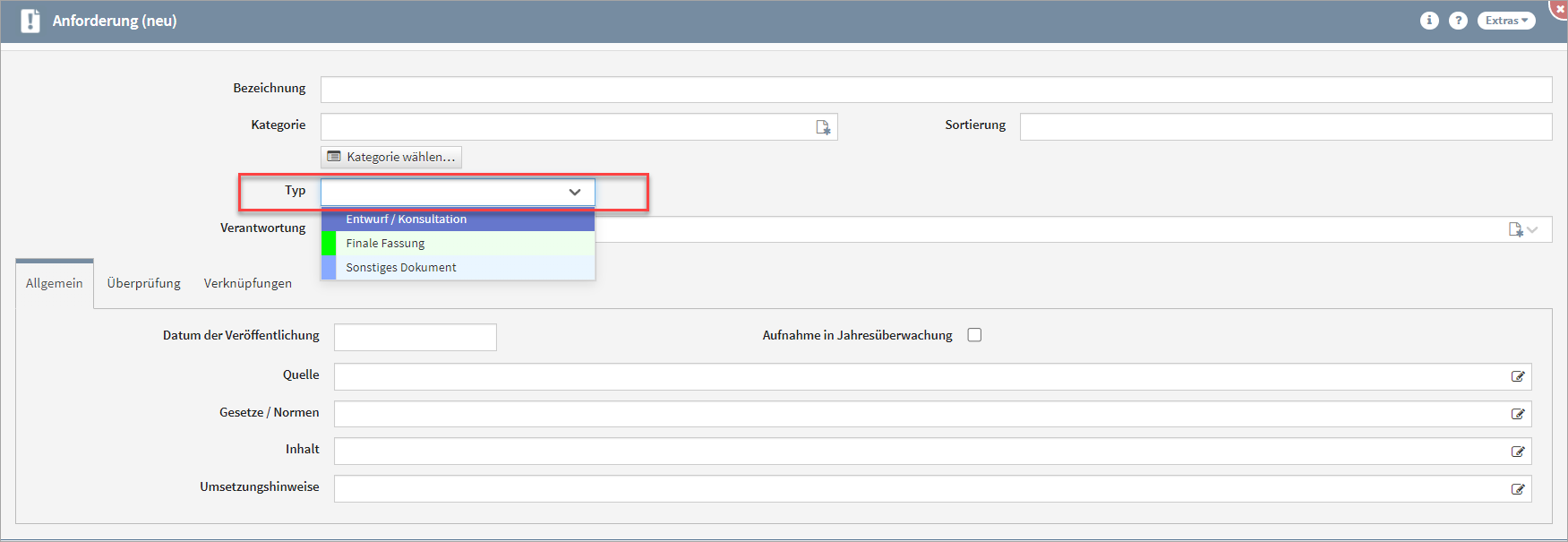Image resolution: width=1568 pixels, height=542 pixels.
Task: Enable Aufnahme in Jahresüberwachung checkbox
Action: [x=974, y=335]
